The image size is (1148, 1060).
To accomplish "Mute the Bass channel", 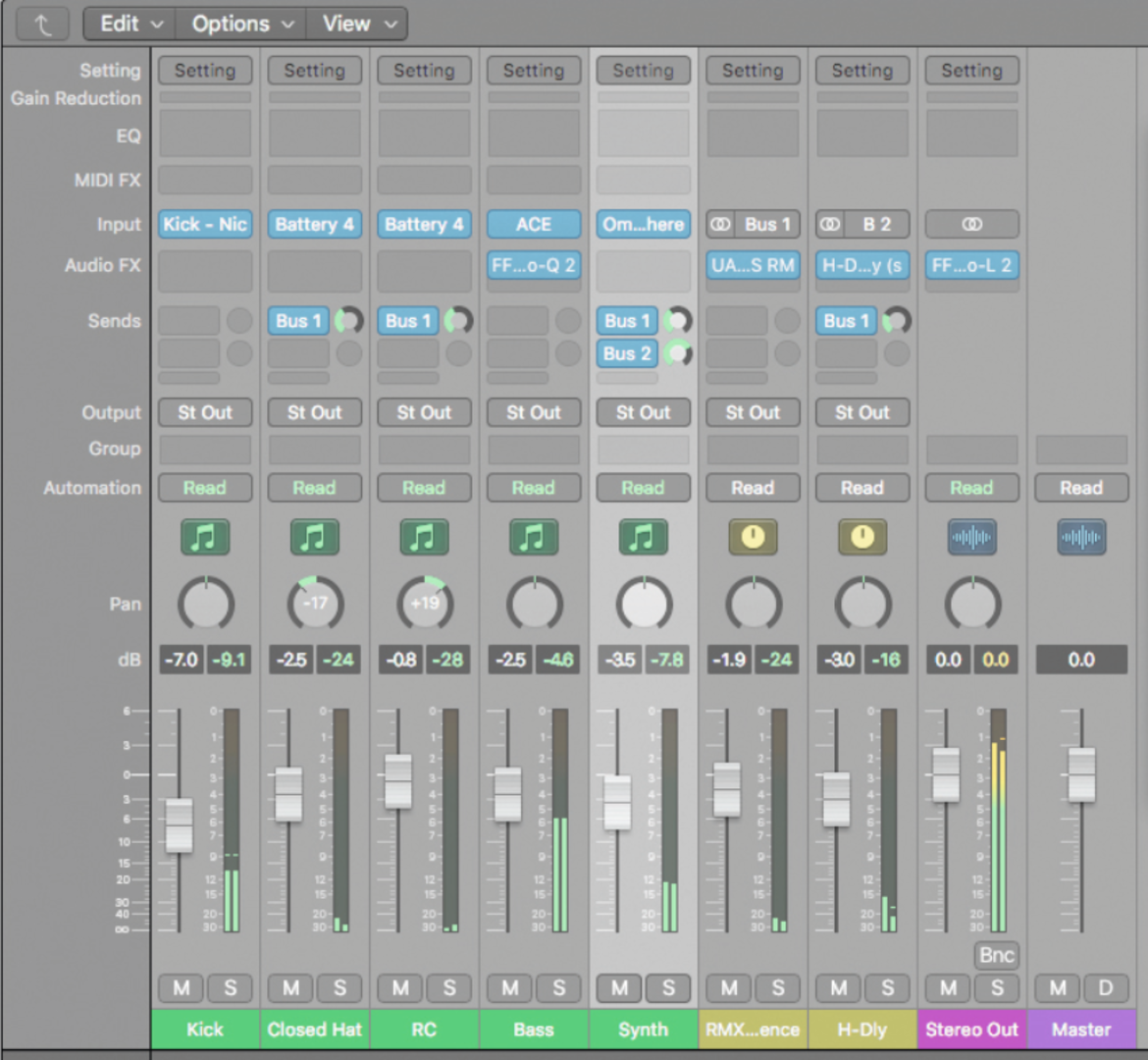I will coord(509,988).
